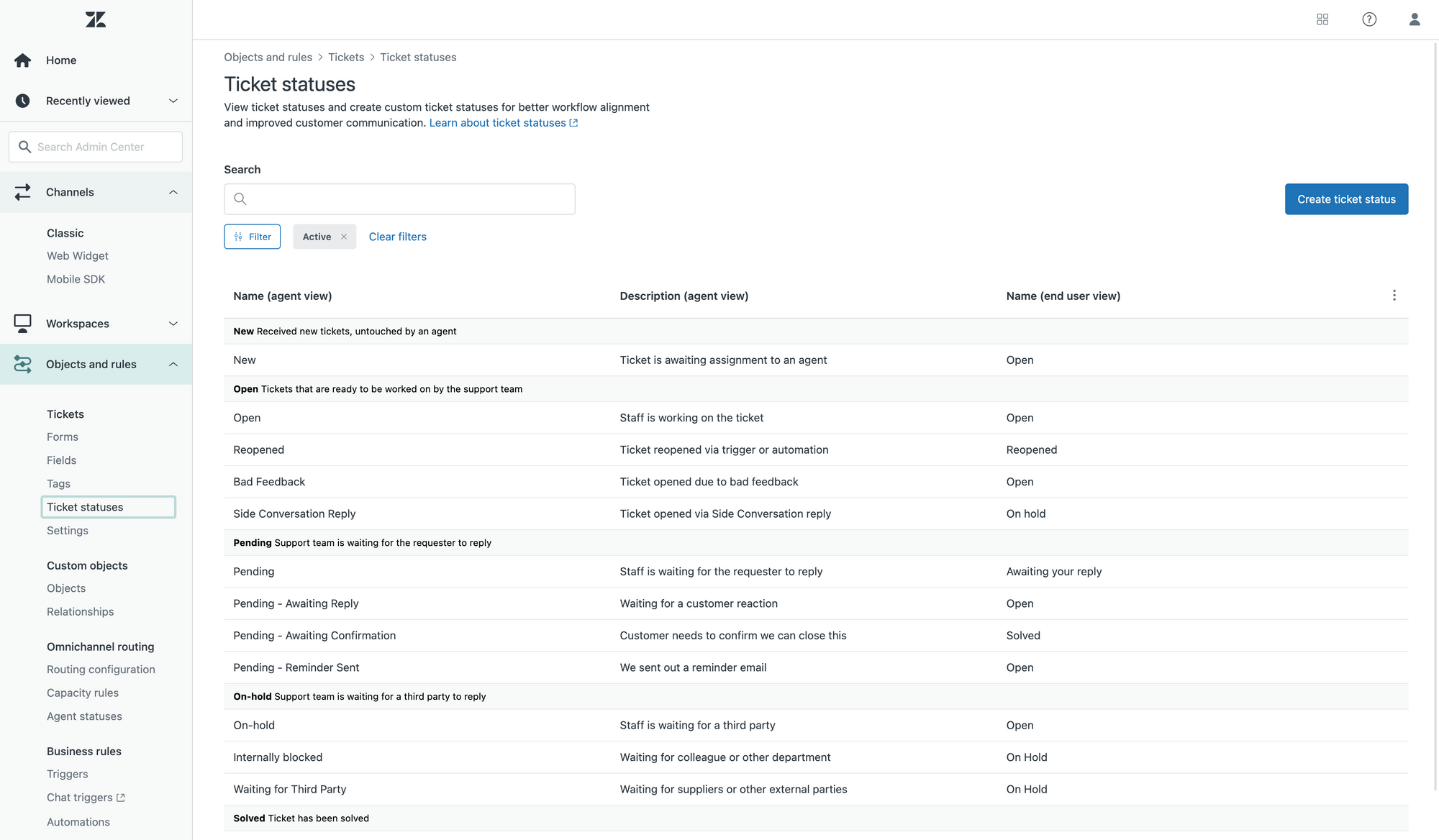The height and width of the screenshot is (840, 1439).
Task: Click the ticket statuses search field
Action: [410, 199]
